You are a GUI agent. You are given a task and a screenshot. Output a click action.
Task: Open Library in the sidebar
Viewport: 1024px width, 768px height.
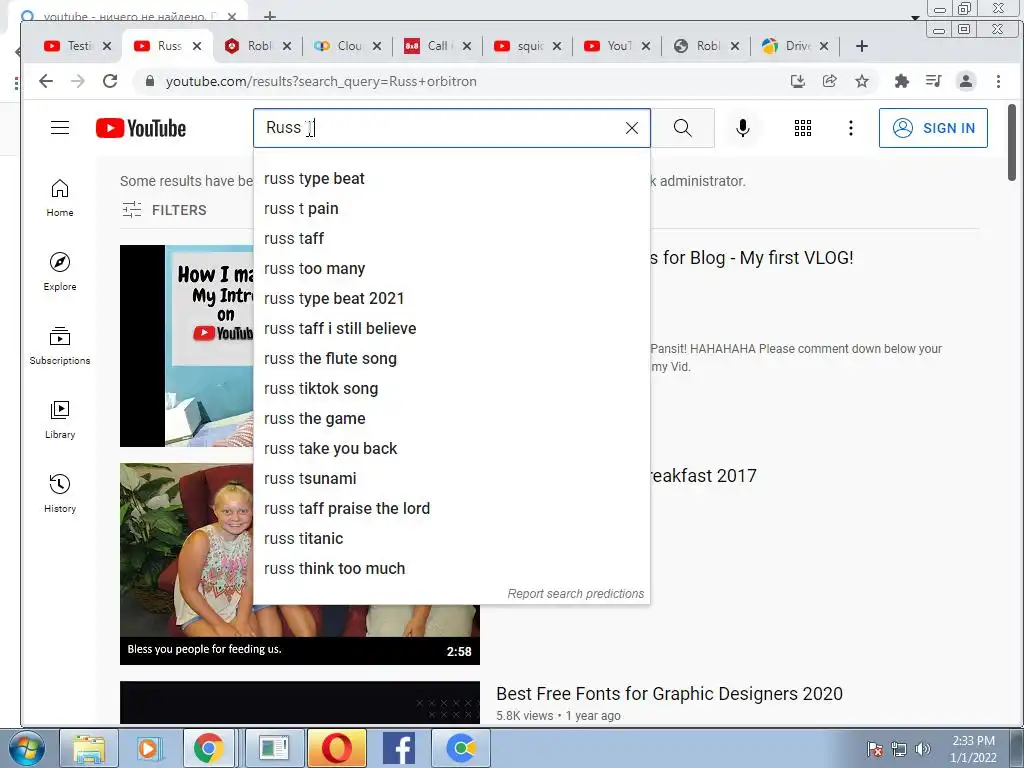[59, 419]
